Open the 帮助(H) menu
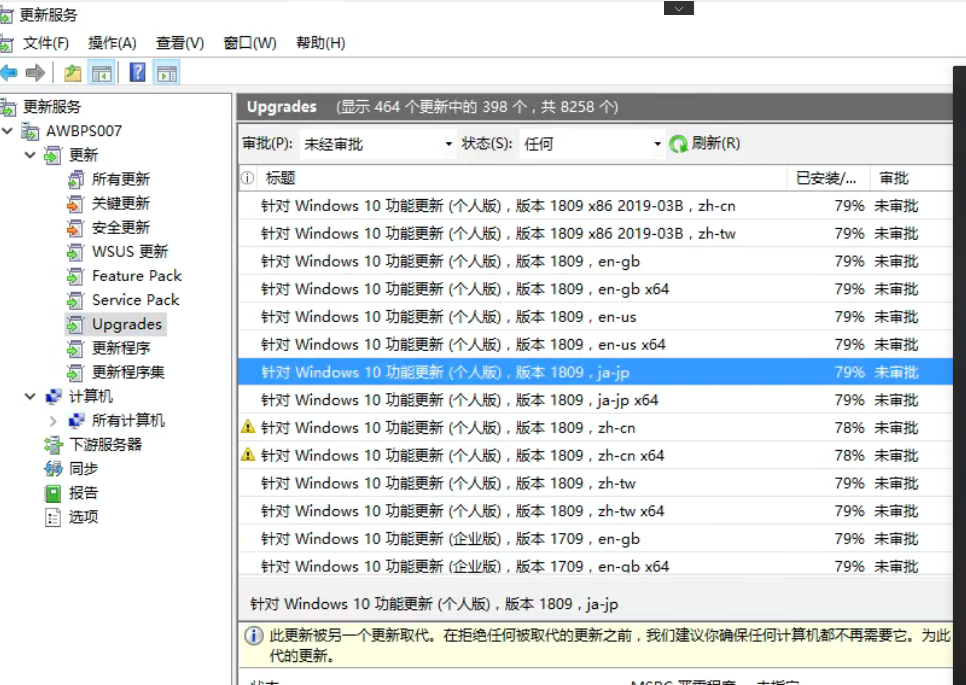966x685 pixels. 320,43
